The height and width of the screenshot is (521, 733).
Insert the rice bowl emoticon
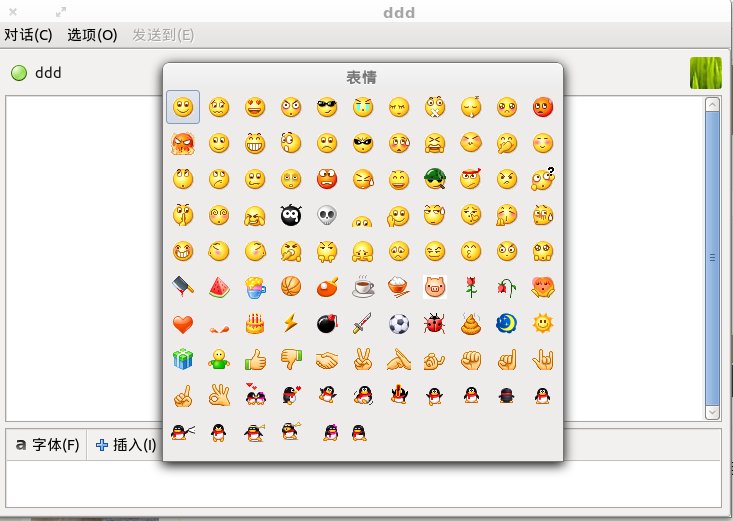[399, 287]
